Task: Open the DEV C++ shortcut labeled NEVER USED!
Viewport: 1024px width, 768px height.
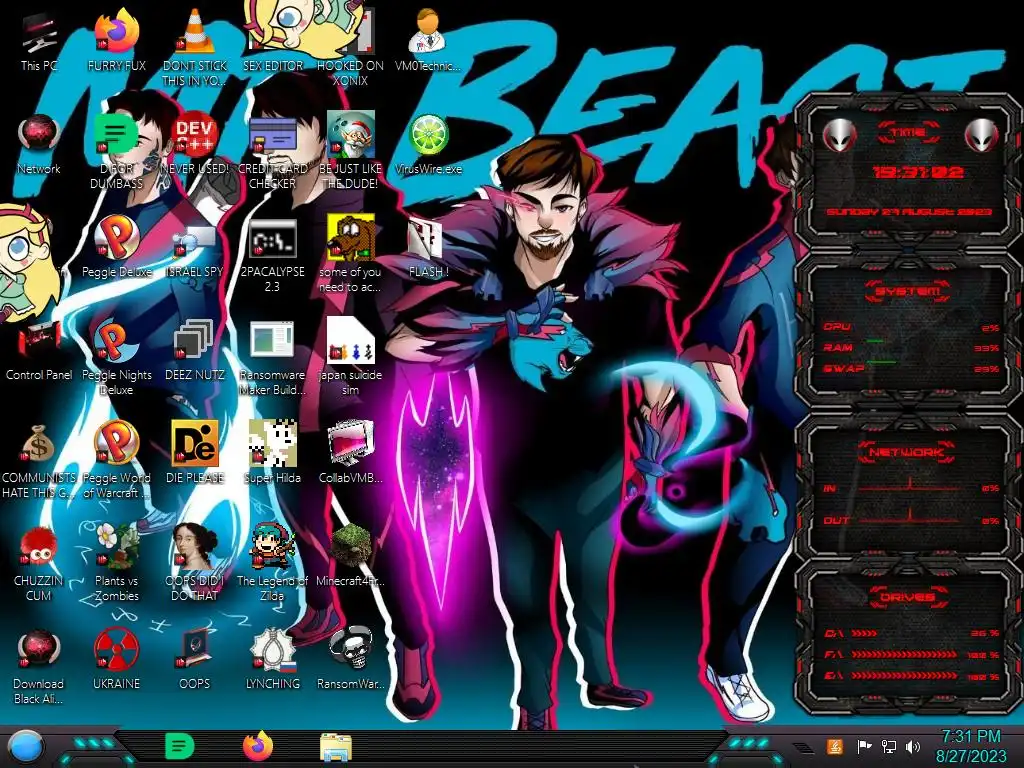Action: (195, 135)
